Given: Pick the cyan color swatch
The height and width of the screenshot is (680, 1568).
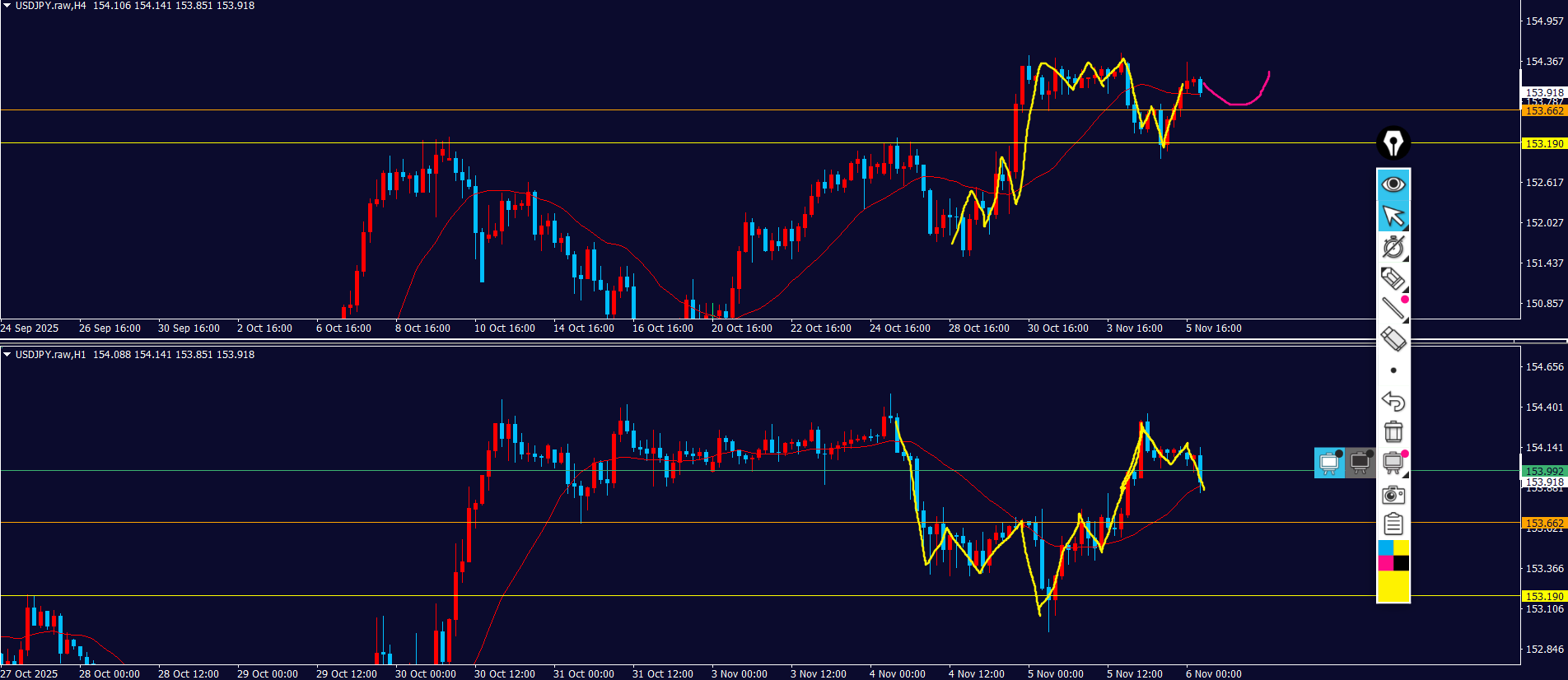Looking at the screenshot, I should (x=1385, y=548).
